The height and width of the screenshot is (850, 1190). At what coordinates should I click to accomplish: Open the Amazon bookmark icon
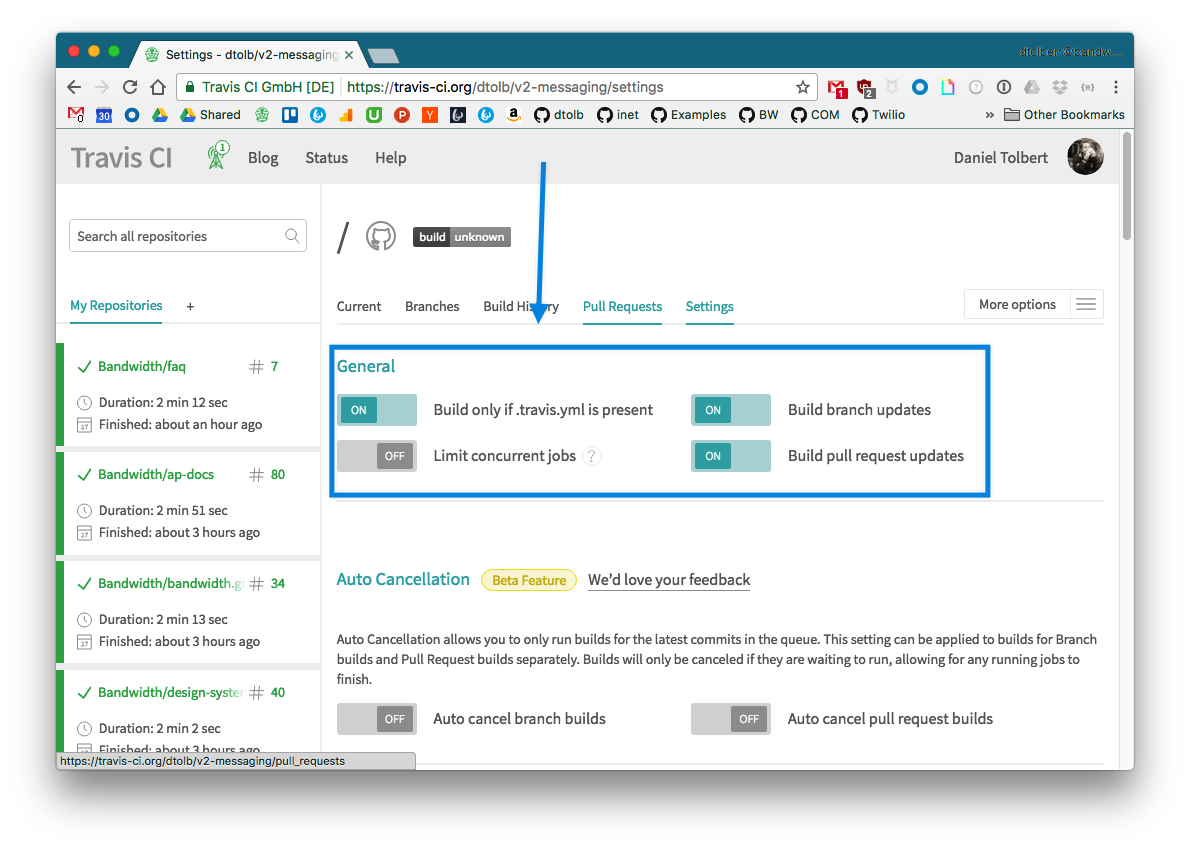(514, 115)
